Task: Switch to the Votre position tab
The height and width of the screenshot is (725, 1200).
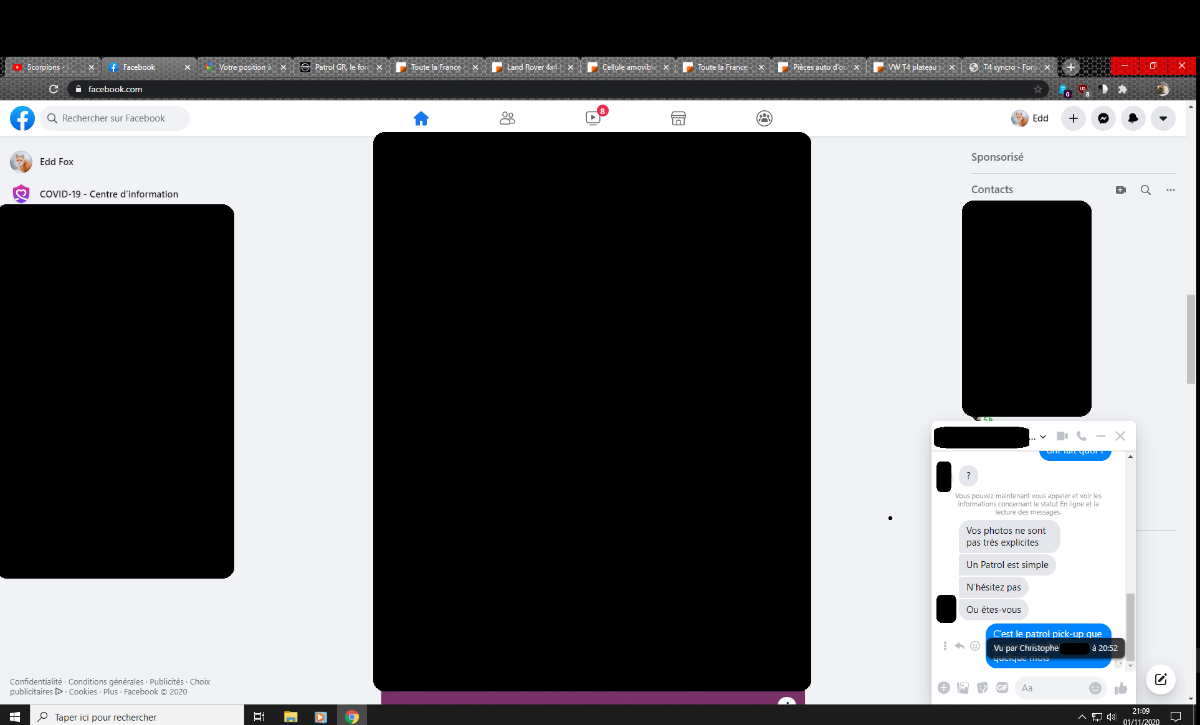Action: [243, 67]
